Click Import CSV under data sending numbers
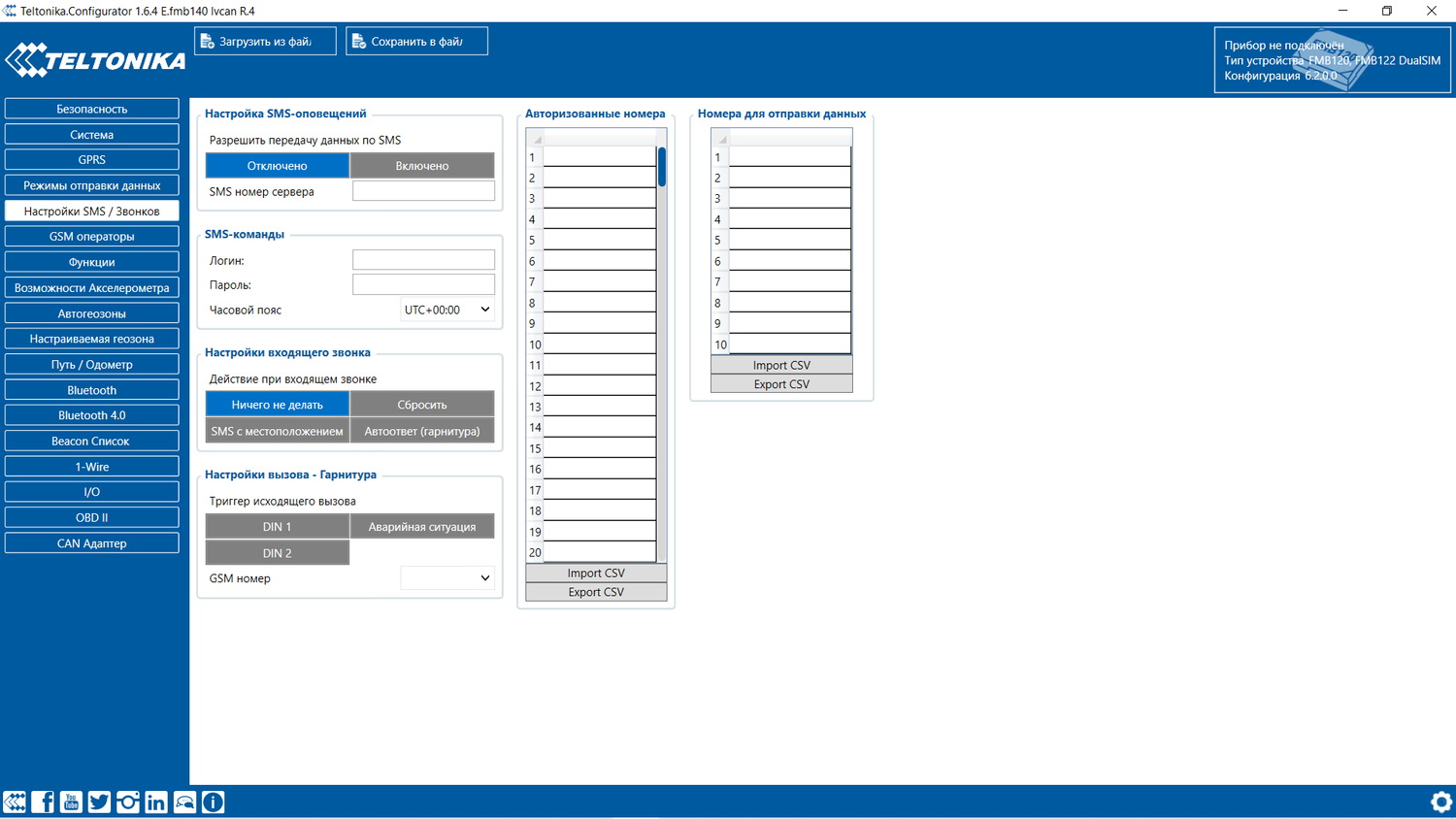The height and width of the screenshot is (819, 1456). pos(781,366)
